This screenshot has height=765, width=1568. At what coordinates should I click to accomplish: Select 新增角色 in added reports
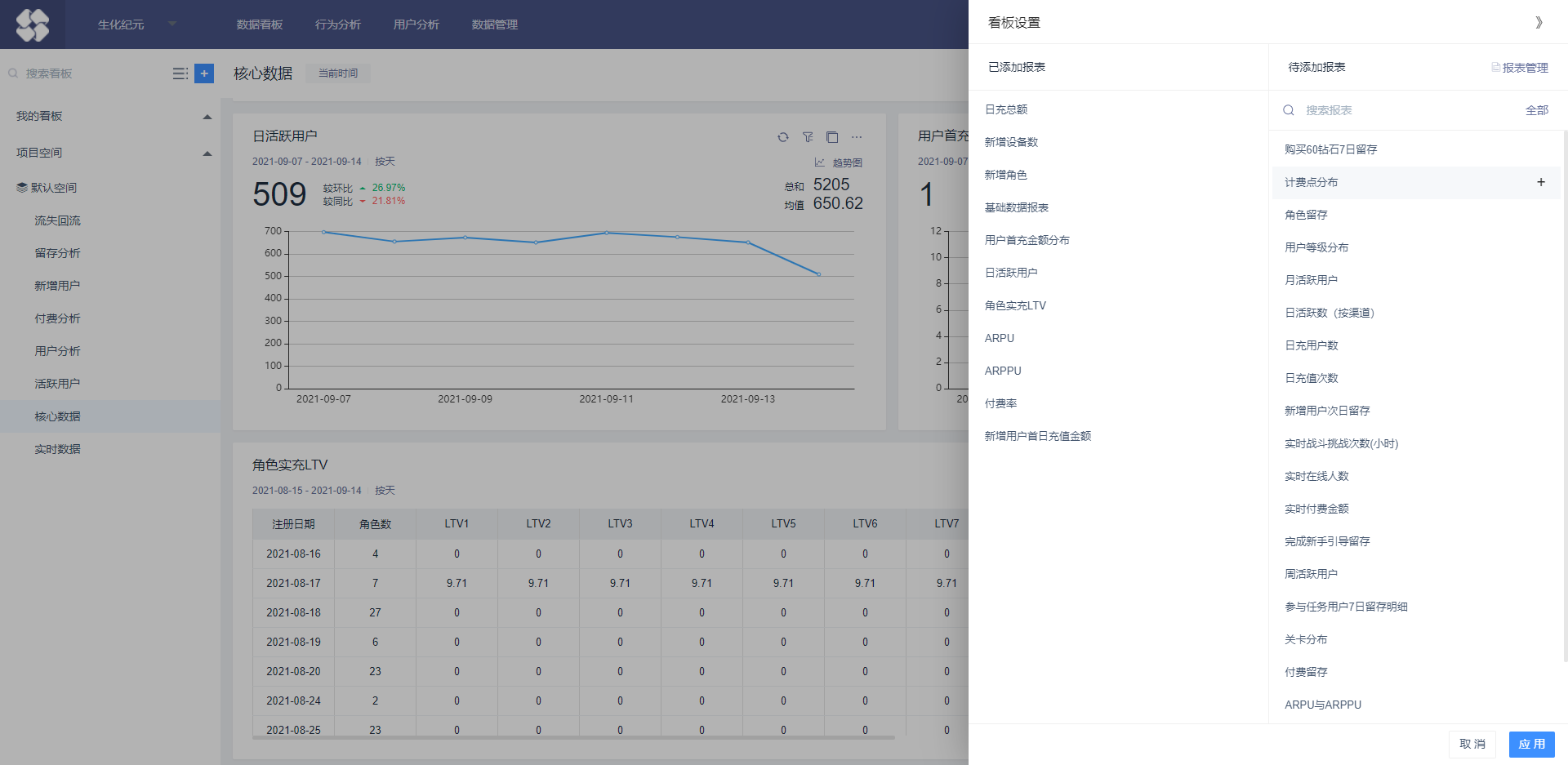point(1006,175)
